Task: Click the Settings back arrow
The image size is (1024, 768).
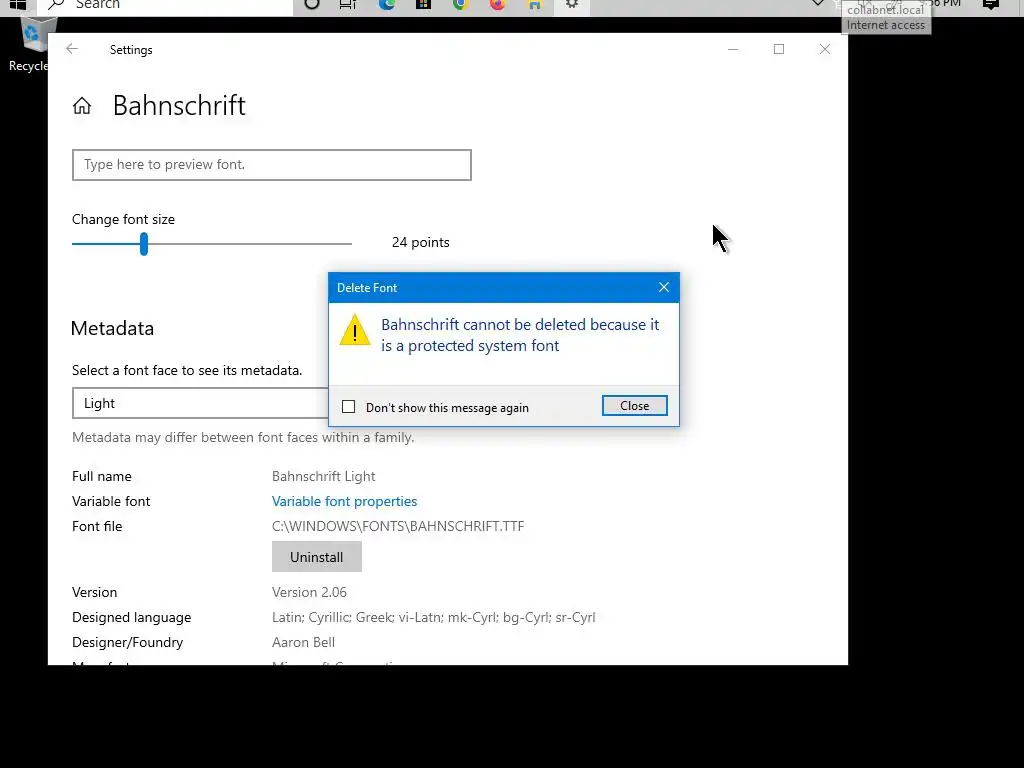Action: (72, 49)
